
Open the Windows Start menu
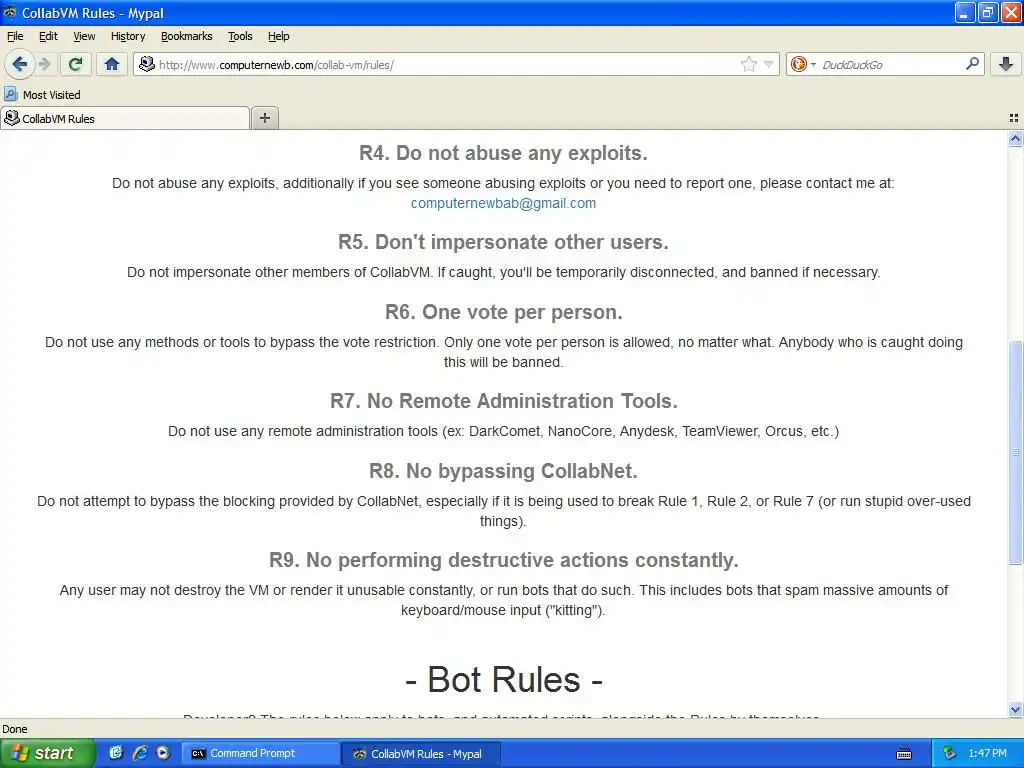[x=47, y=753]
